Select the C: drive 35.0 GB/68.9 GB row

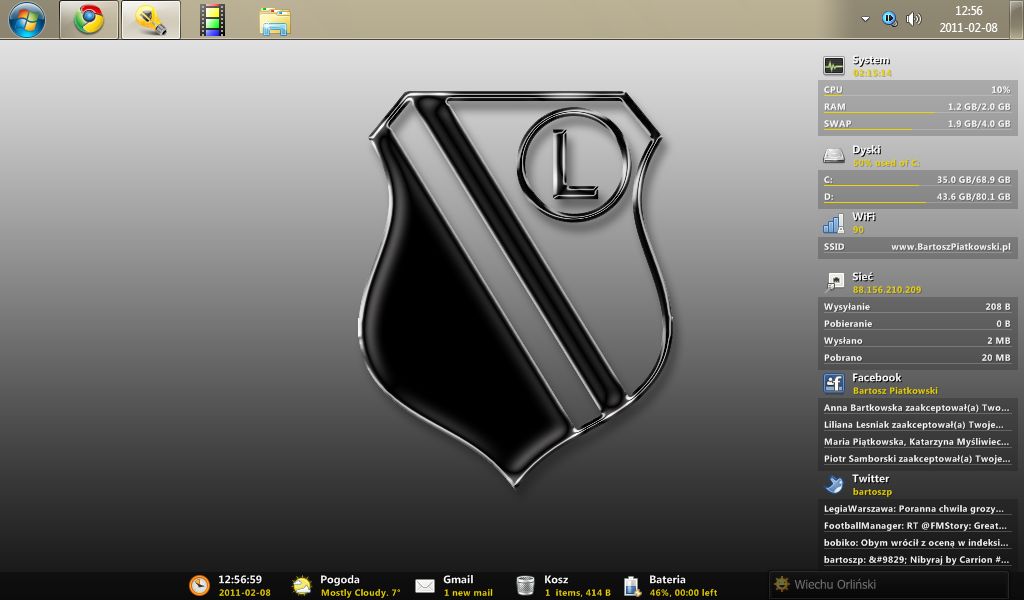coord(917,179)
